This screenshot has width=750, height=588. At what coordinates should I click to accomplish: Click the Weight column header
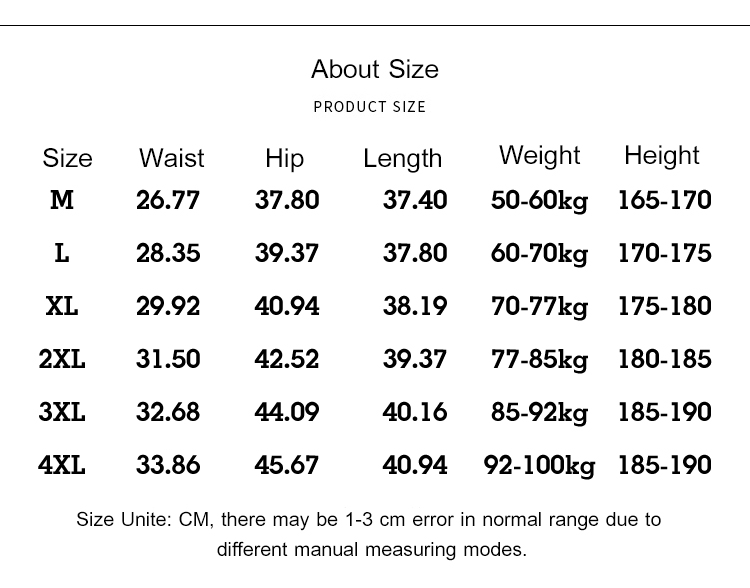tap(539, 155)
